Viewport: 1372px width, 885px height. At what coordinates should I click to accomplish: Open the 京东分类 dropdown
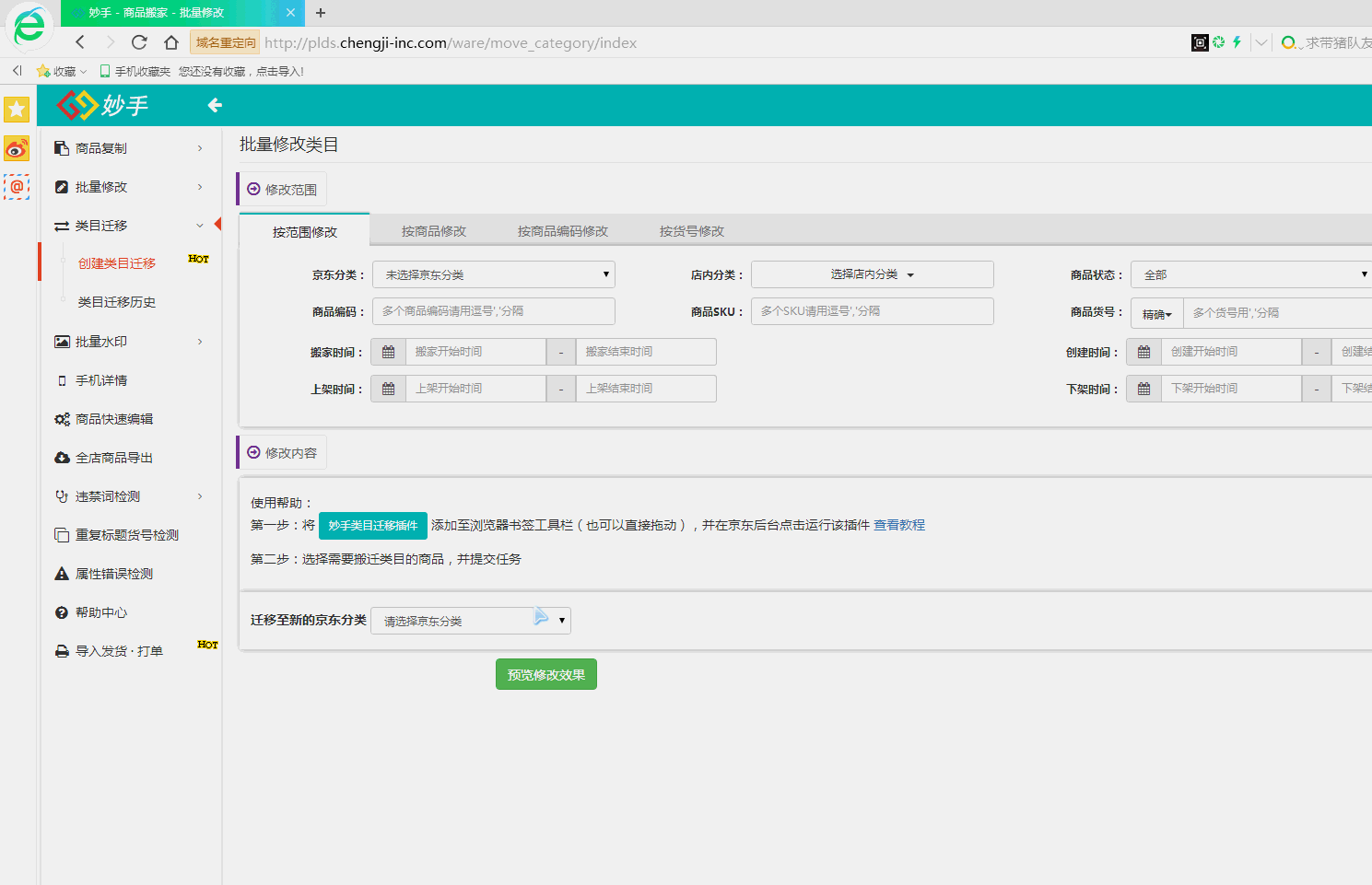[x=493, y=274]
